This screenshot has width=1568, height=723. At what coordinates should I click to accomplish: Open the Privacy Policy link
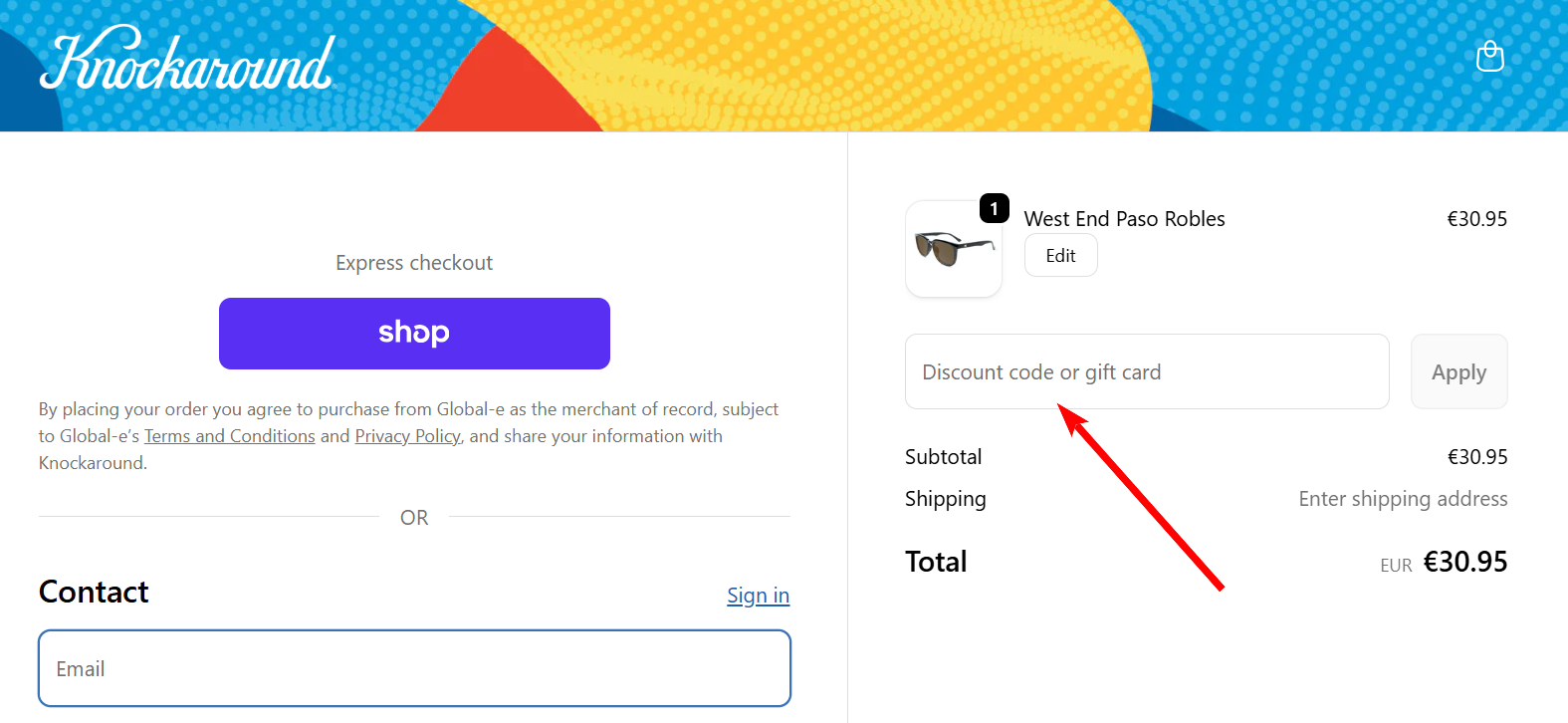point(407,435)
